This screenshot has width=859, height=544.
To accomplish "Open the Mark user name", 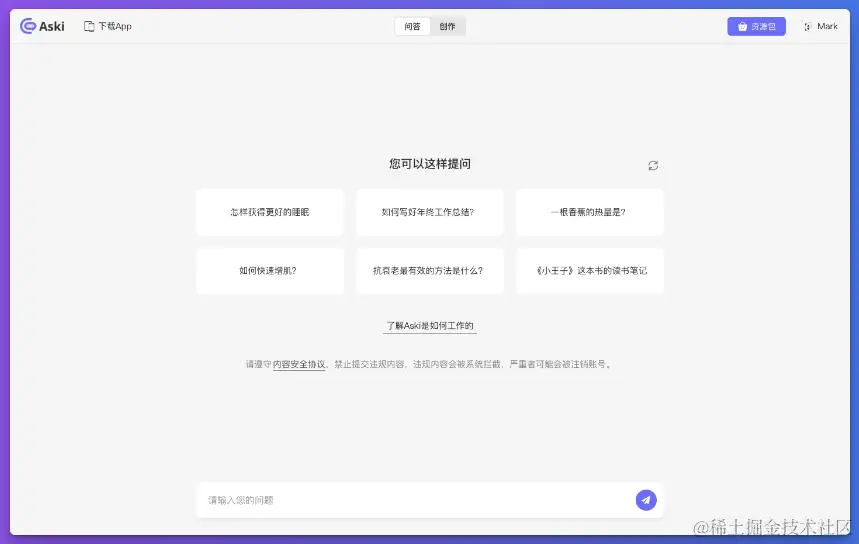I will pos(827,26).
